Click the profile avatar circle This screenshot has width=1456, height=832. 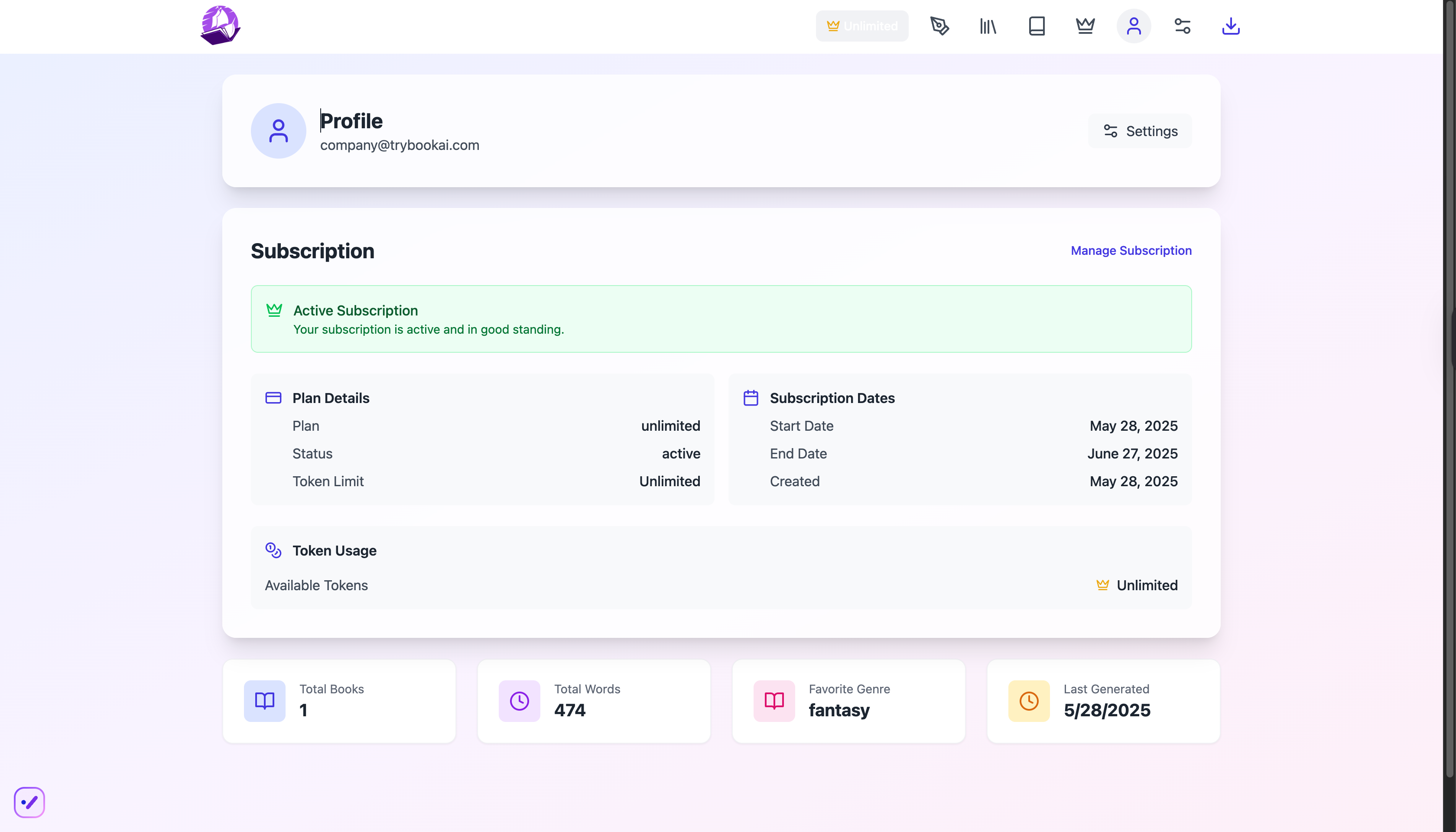278,131
